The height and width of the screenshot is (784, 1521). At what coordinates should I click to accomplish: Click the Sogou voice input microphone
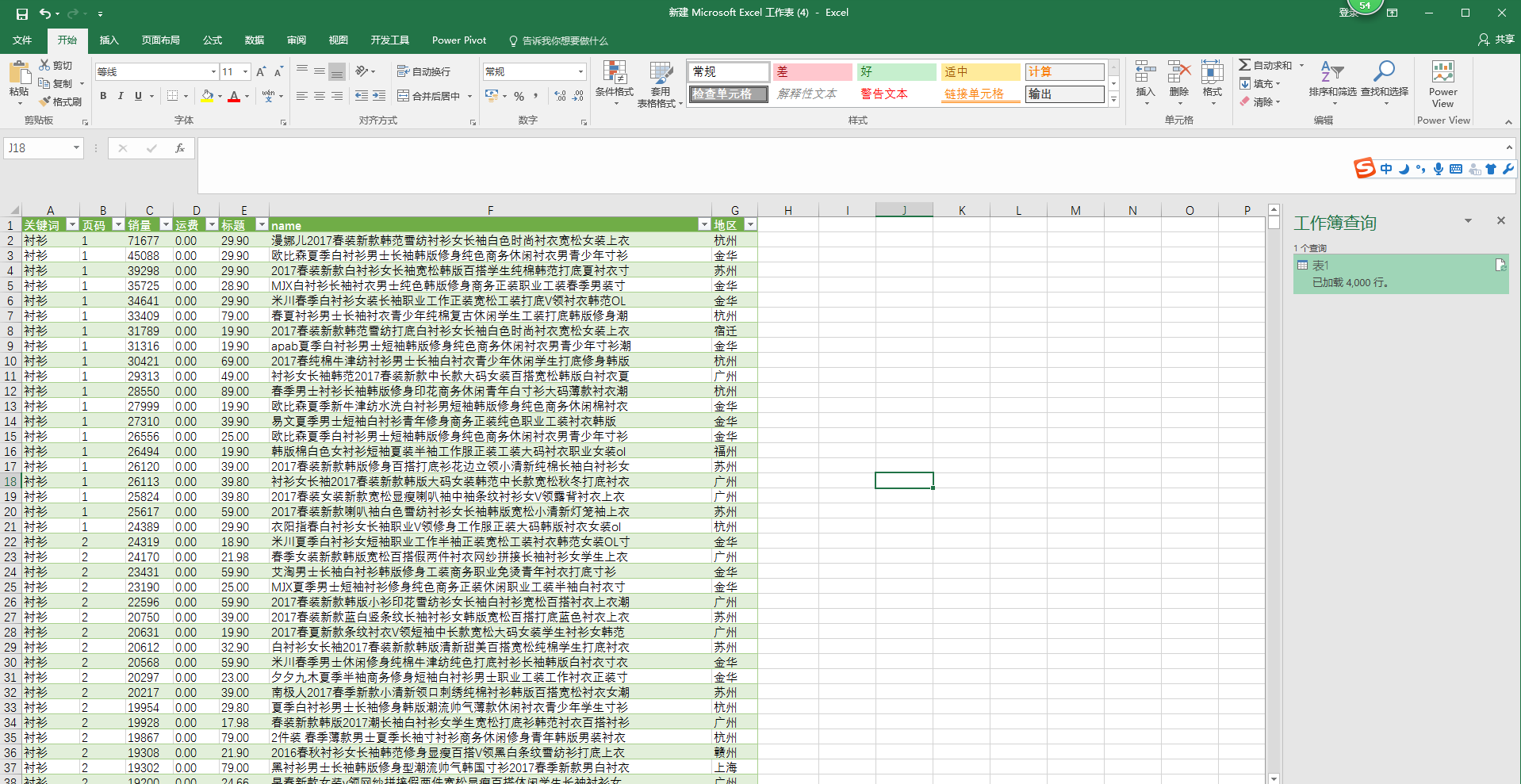tap(1439, 169)
